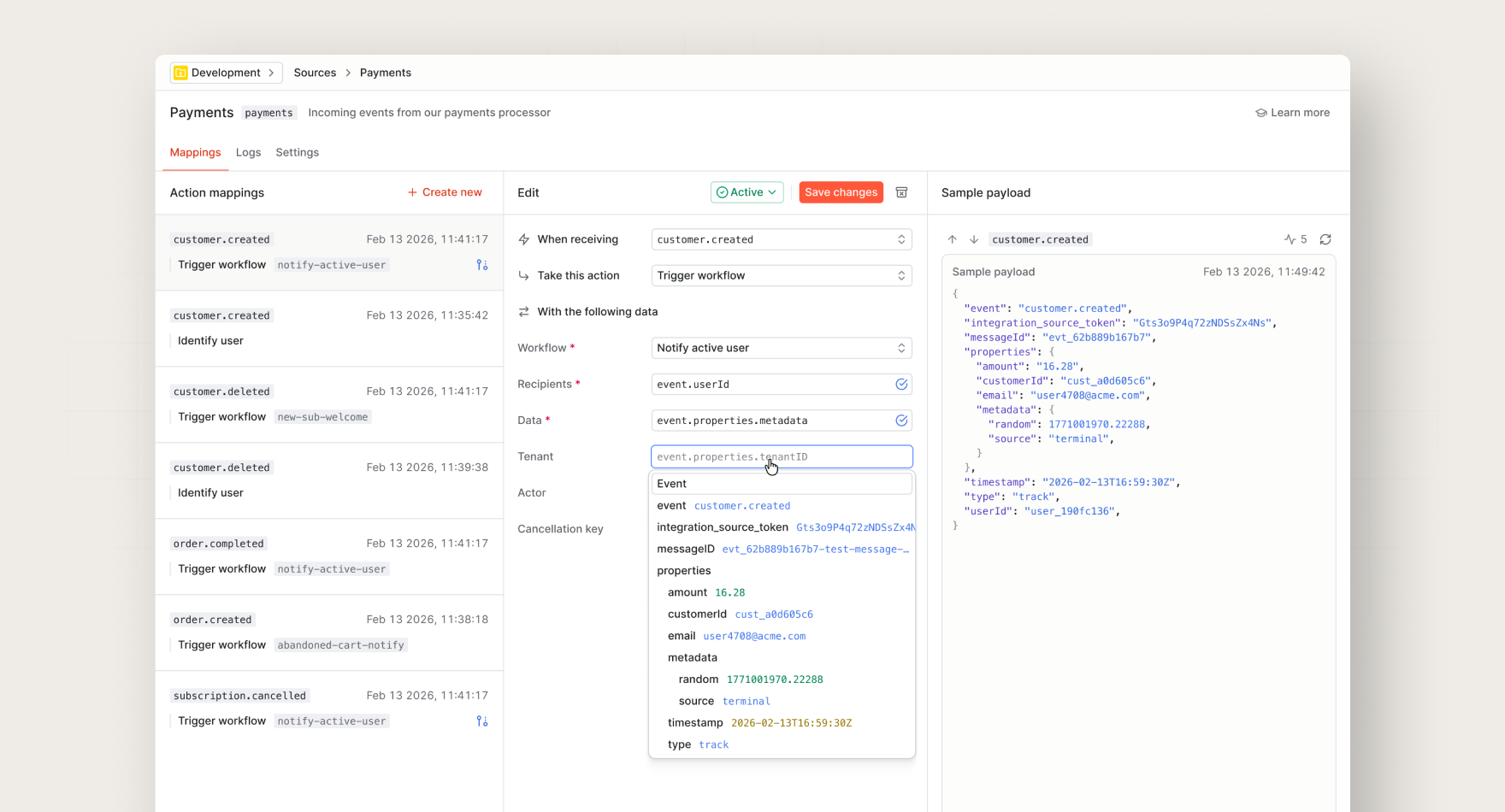Select customer.created Identify user mapping
Screen dimensions: 1505x812
click(x=329, y=328)
